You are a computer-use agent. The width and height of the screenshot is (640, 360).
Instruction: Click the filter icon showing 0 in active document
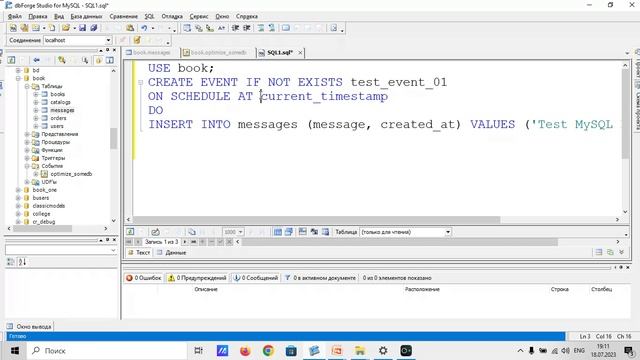point(287,278)
